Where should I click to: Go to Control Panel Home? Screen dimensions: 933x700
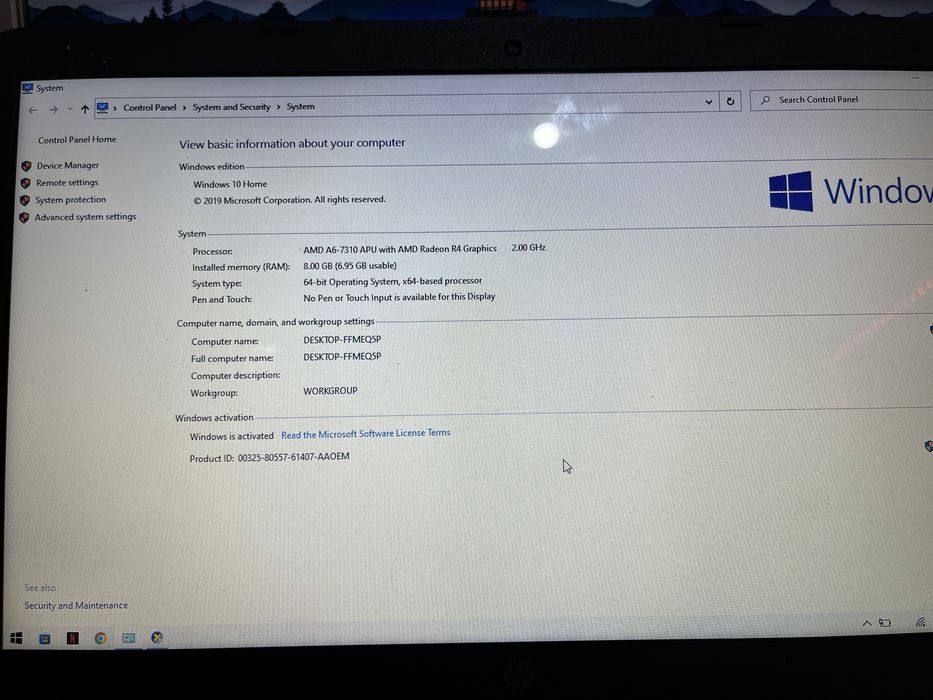77,140
